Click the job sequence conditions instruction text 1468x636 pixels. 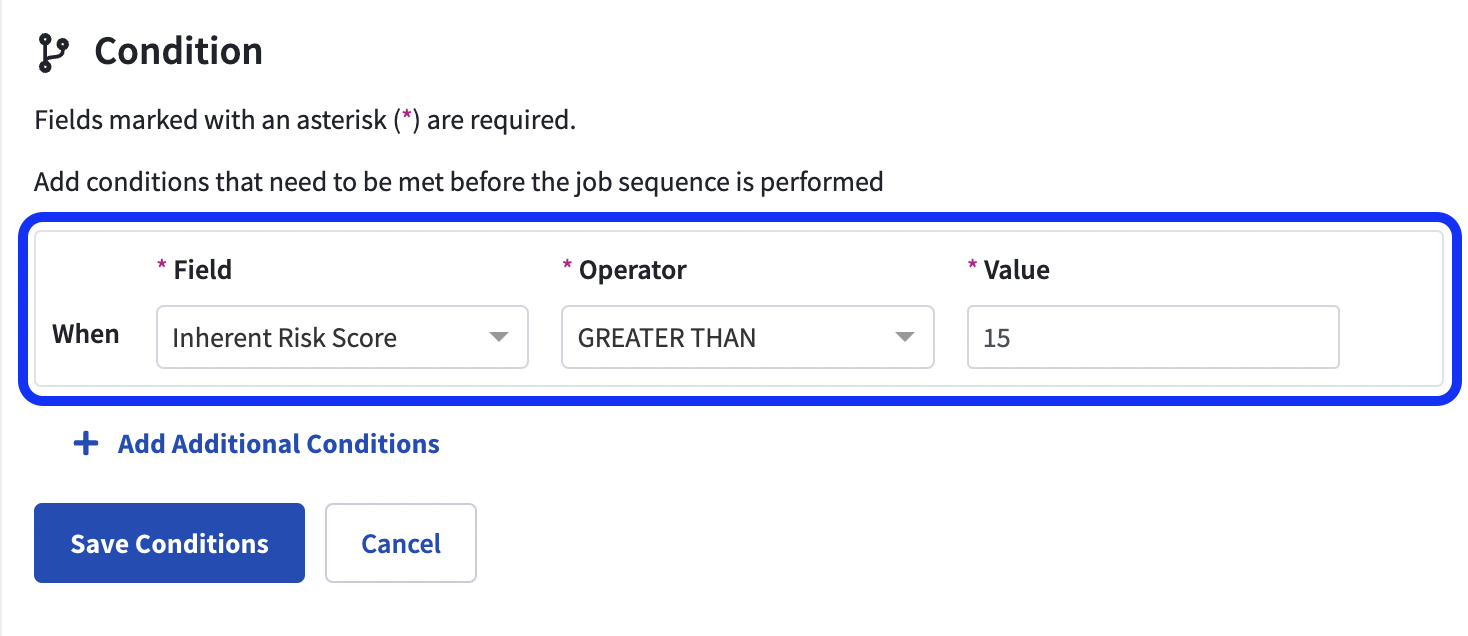point(458,183)
